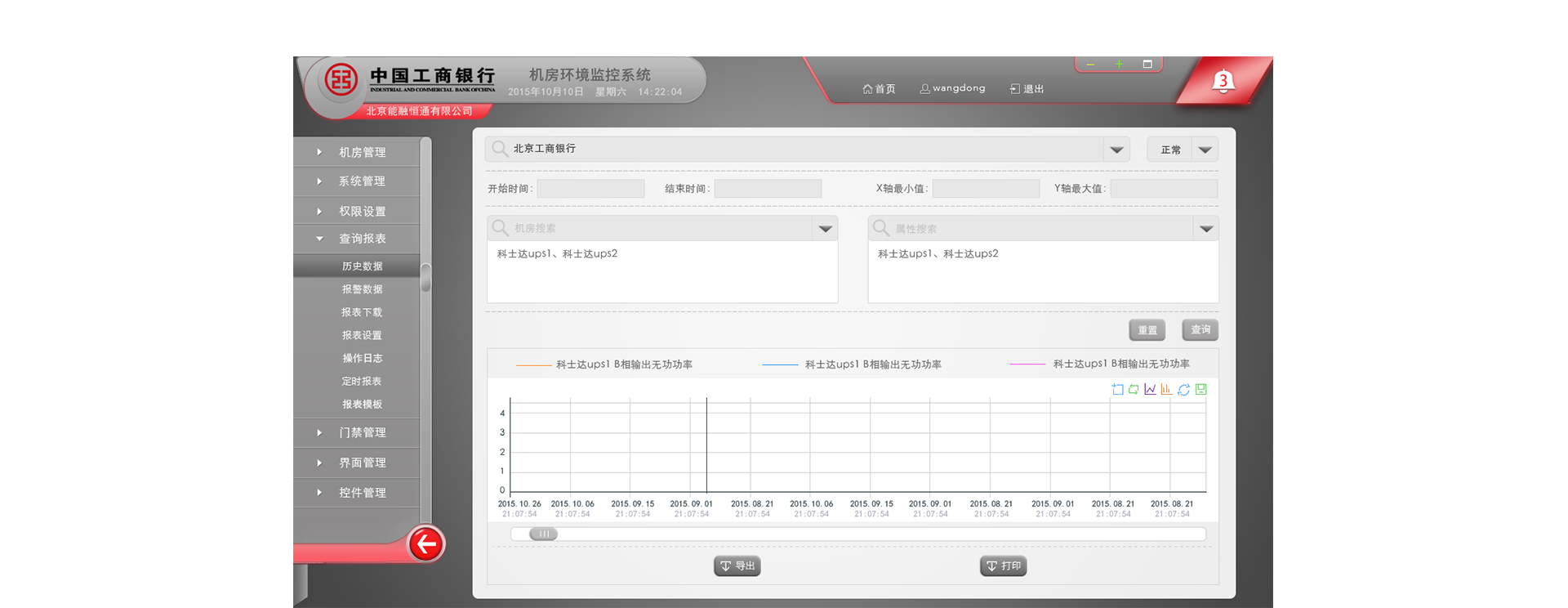Expand 权限设置 in sidebar
The image size is (1568, 608).
357,211
